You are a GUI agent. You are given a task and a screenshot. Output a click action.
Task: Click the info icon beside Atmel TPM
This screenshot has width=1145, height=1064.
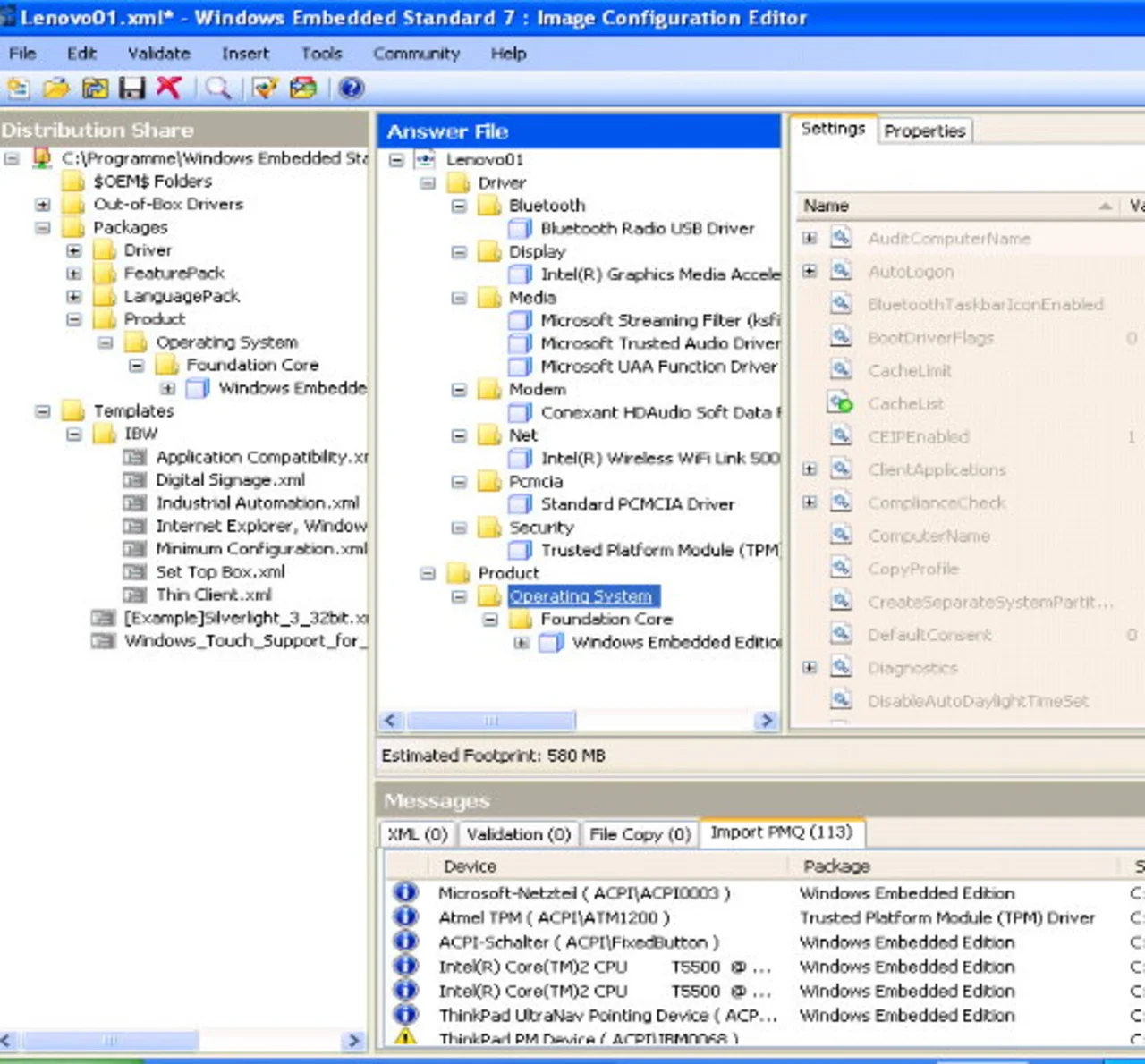point(406,916)
